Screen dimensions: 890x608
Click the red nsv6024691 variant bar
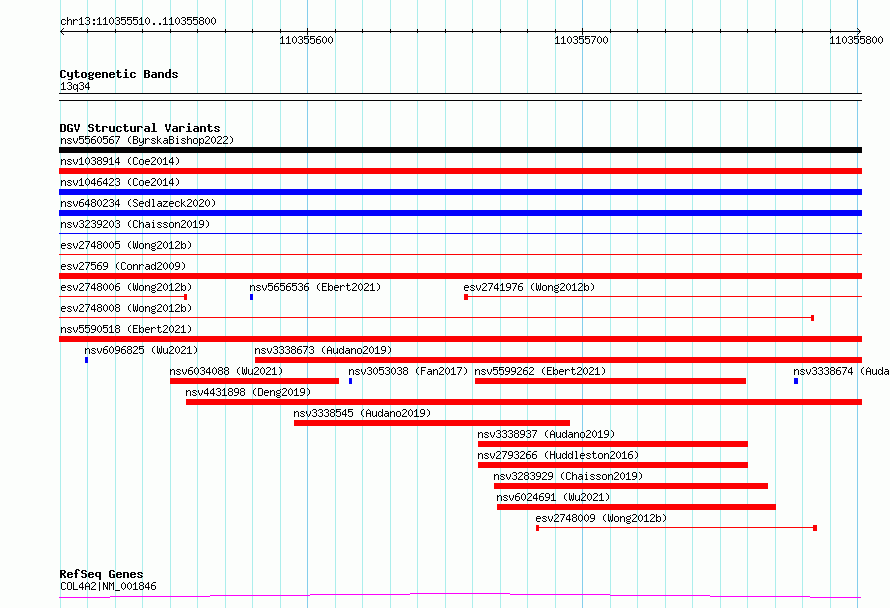636,507
